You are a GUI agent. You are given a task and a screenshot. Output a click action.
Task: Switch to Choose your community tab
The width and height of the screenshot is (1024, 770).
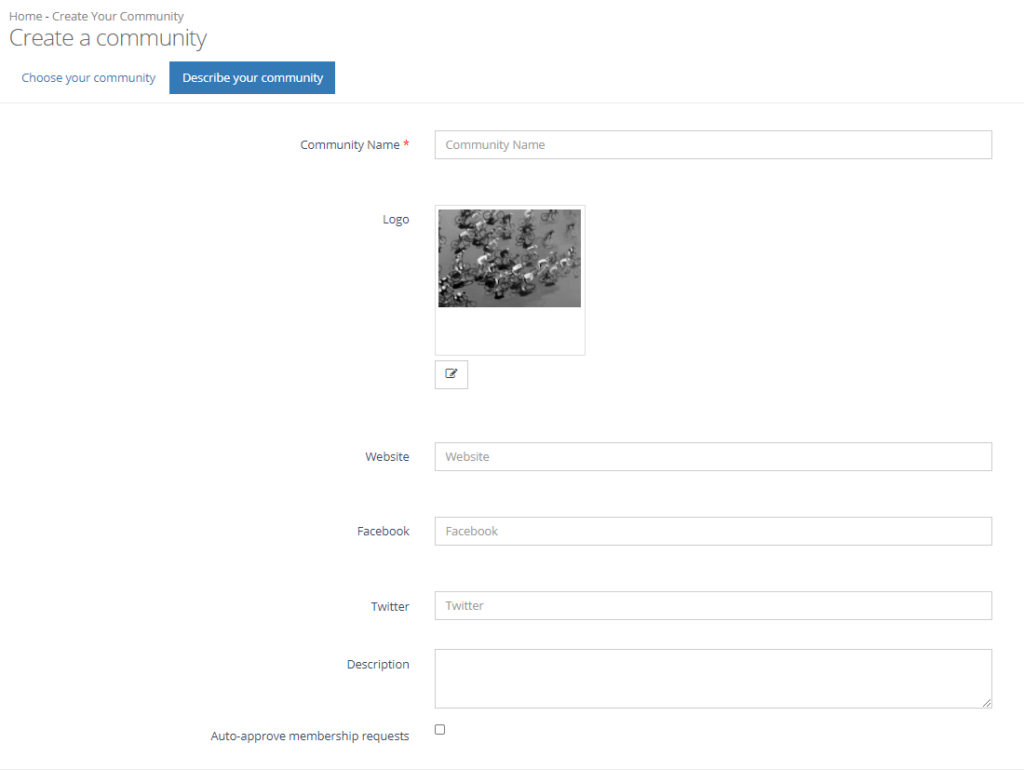tap(88, 78)
